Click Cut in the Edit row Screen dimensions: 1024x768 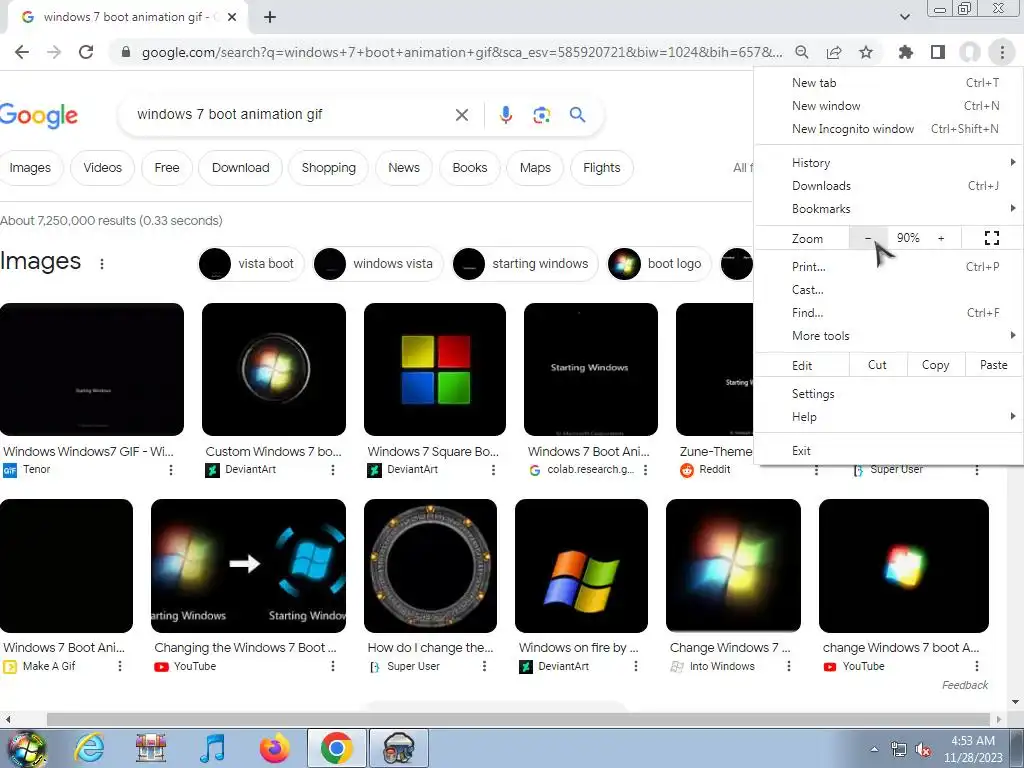point(877,365)
